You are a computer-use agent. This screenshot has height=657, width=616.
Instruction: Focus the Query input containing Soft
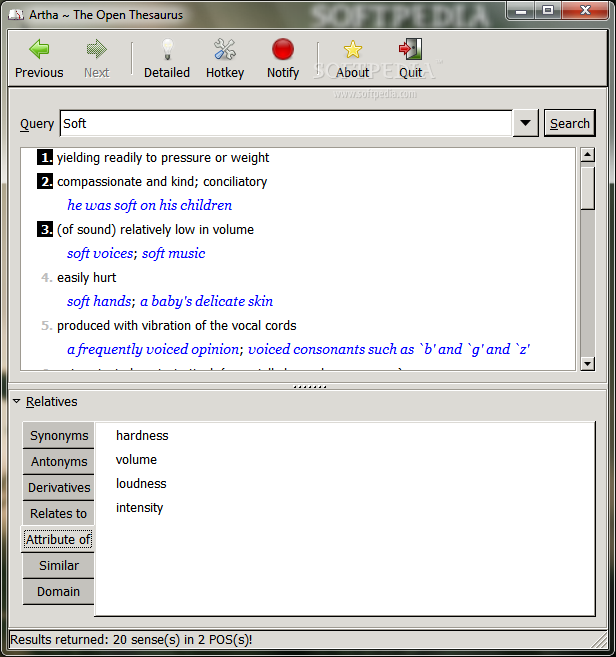[286, 123]
